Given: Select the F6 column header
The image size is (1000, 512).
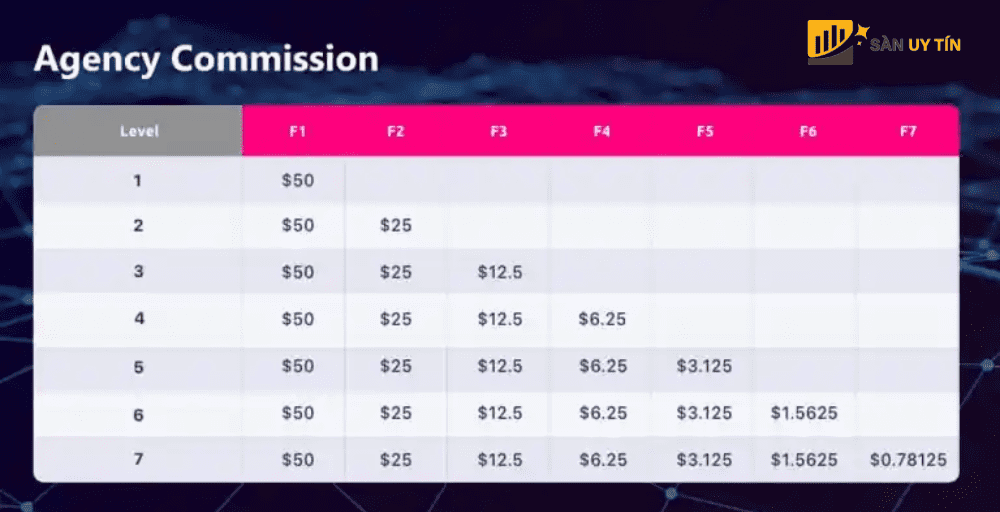Looking at the screenshot, I should coord(808,131).
